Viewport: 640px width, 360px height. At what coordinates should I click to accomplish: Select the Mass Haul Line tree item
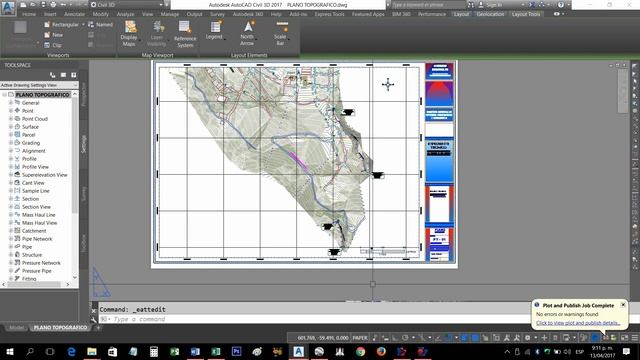point(38,215)
